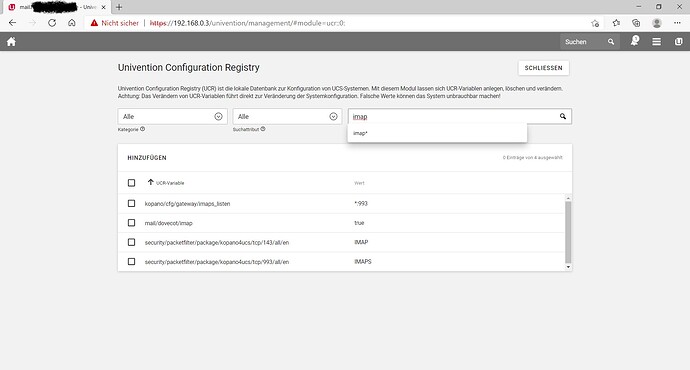Show the Suchattribut help tooltip icon
This screenshot has width=690, height=370.
coord(263,129)
